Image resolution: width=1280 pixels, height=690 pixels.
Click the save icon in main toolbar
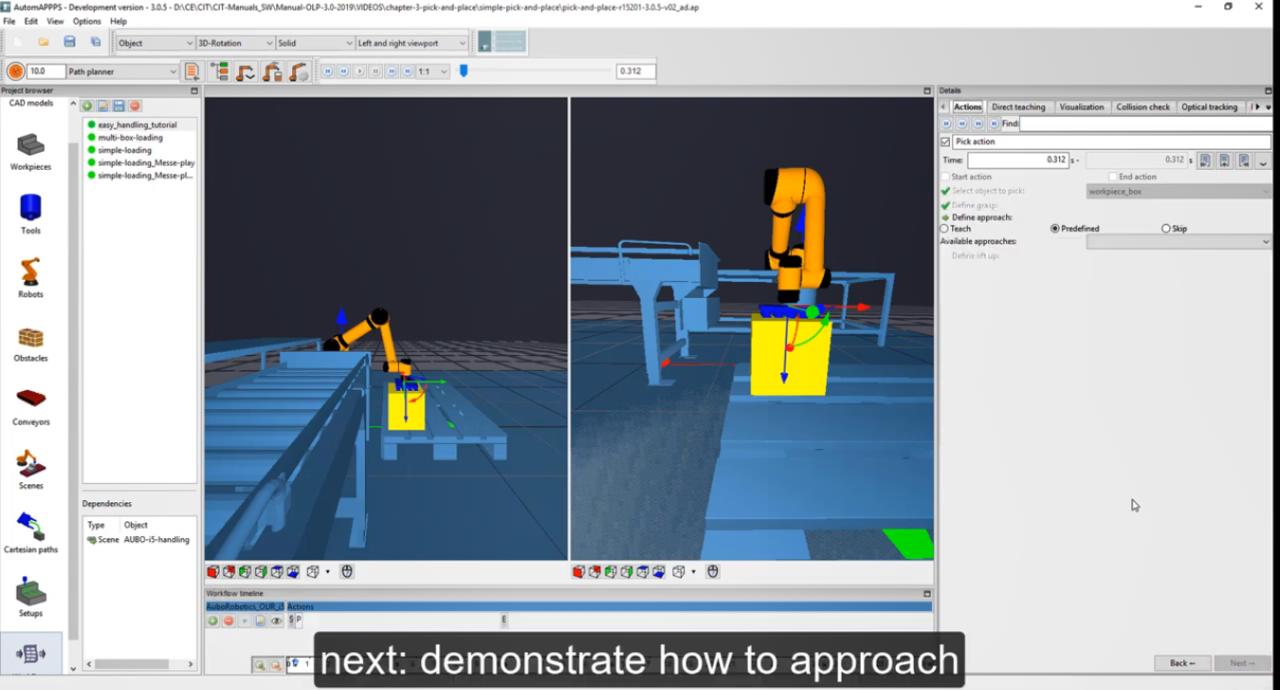pos(69,42)
